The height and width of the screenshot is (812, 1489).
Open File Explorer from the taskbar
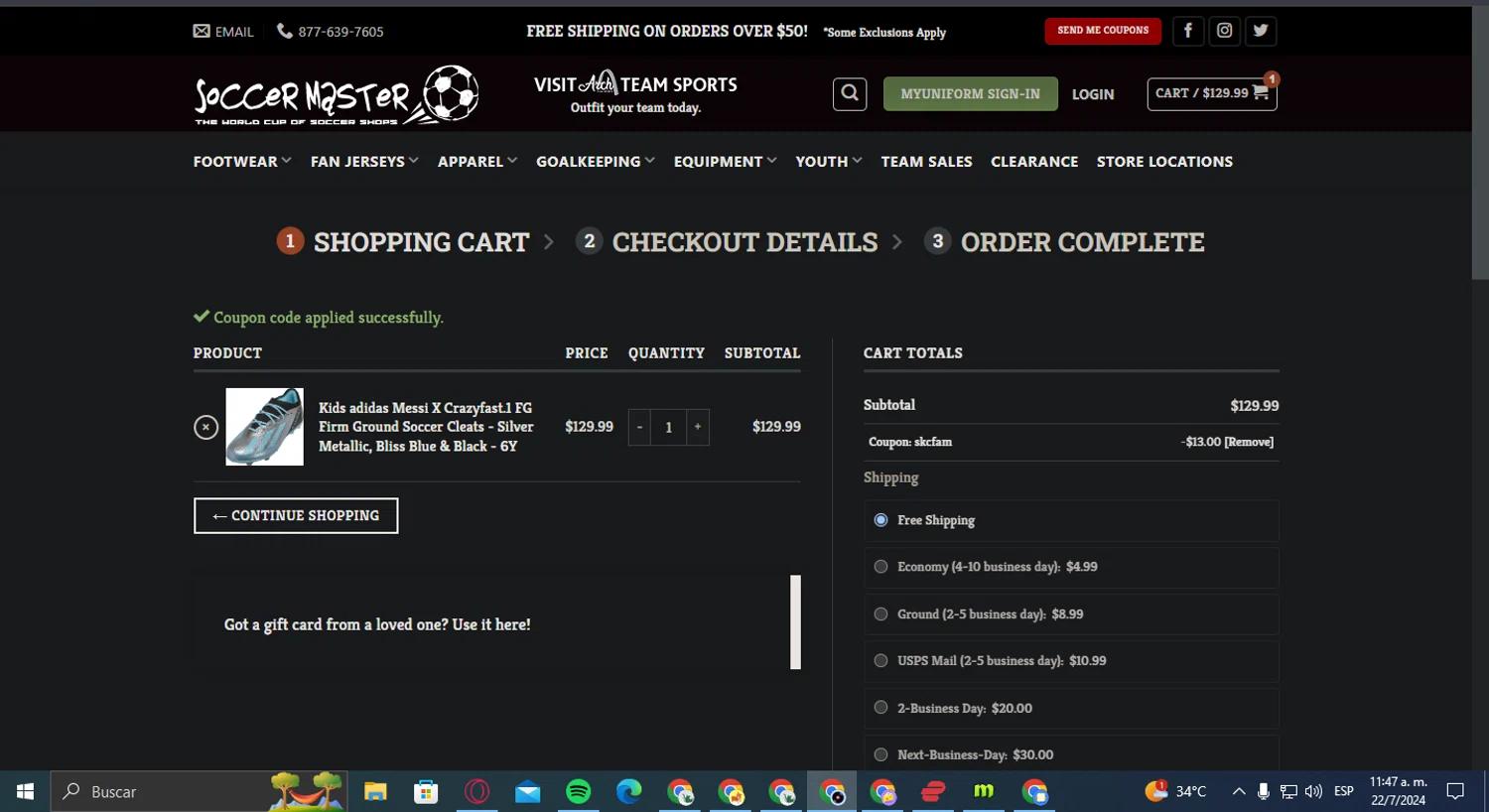click(x=375, y=791)
